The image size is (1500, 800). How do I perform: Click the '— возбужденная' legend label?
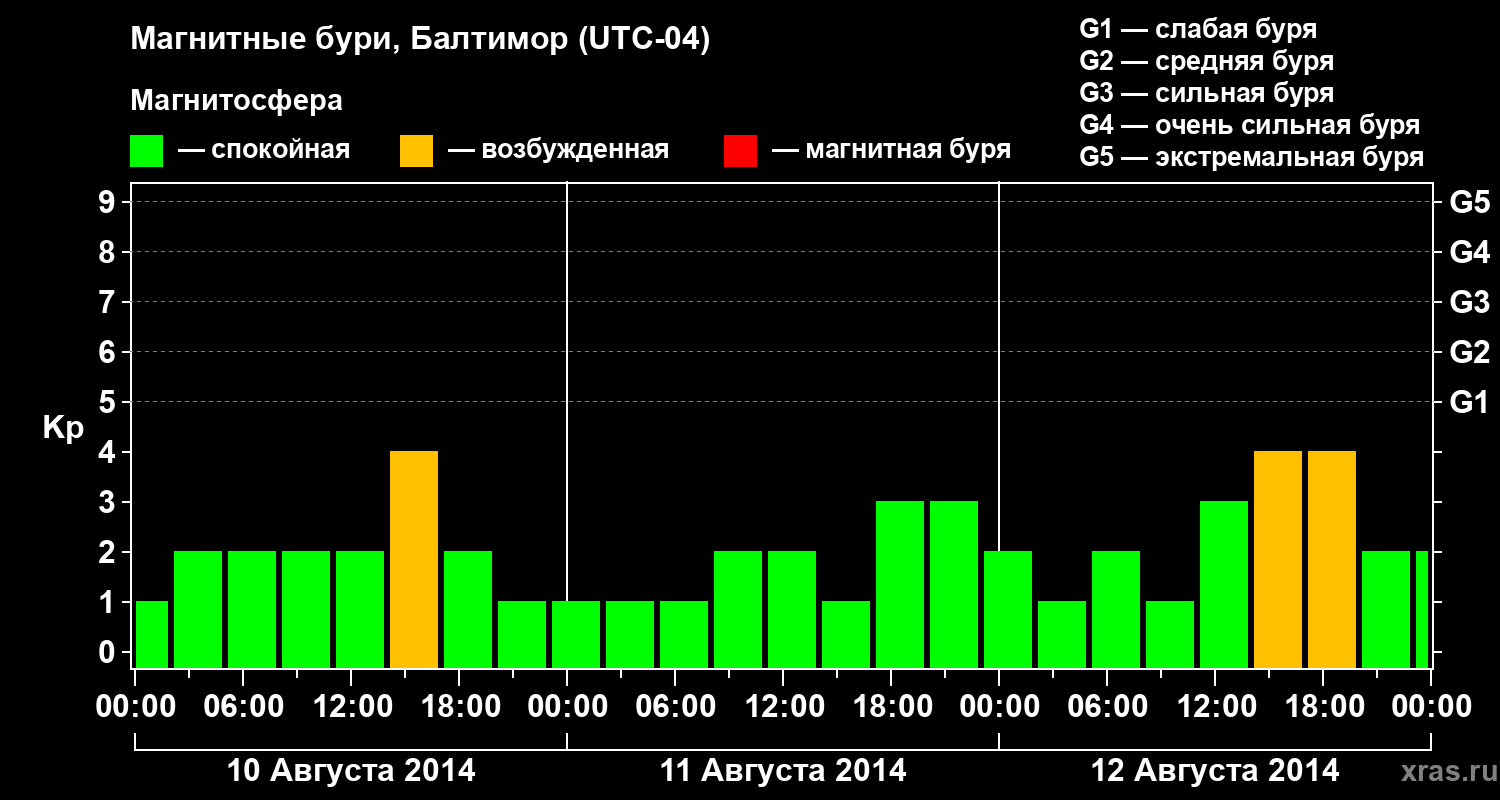[x=558, y=151]
